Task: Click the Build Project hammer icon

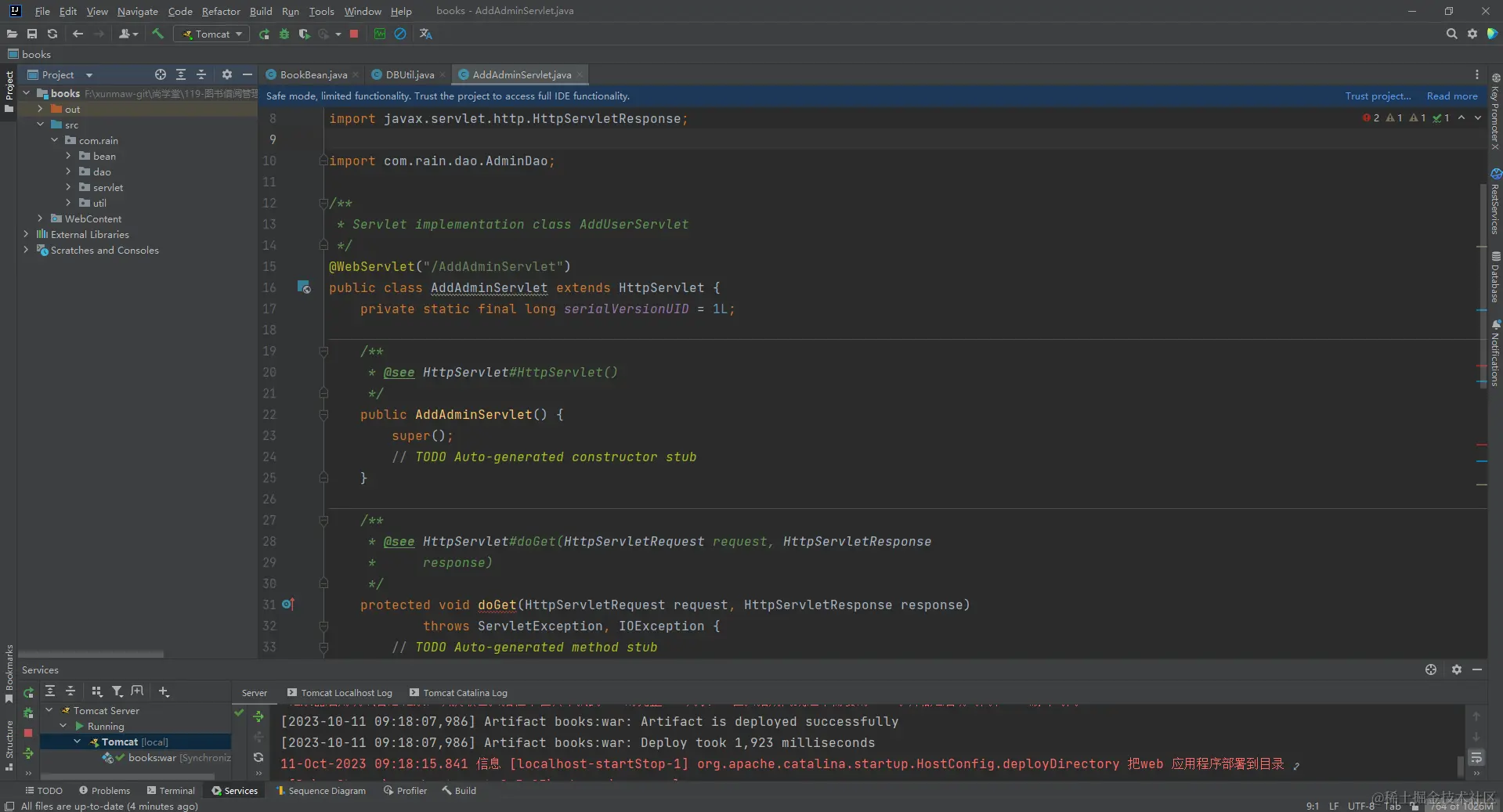Action: 157,34
